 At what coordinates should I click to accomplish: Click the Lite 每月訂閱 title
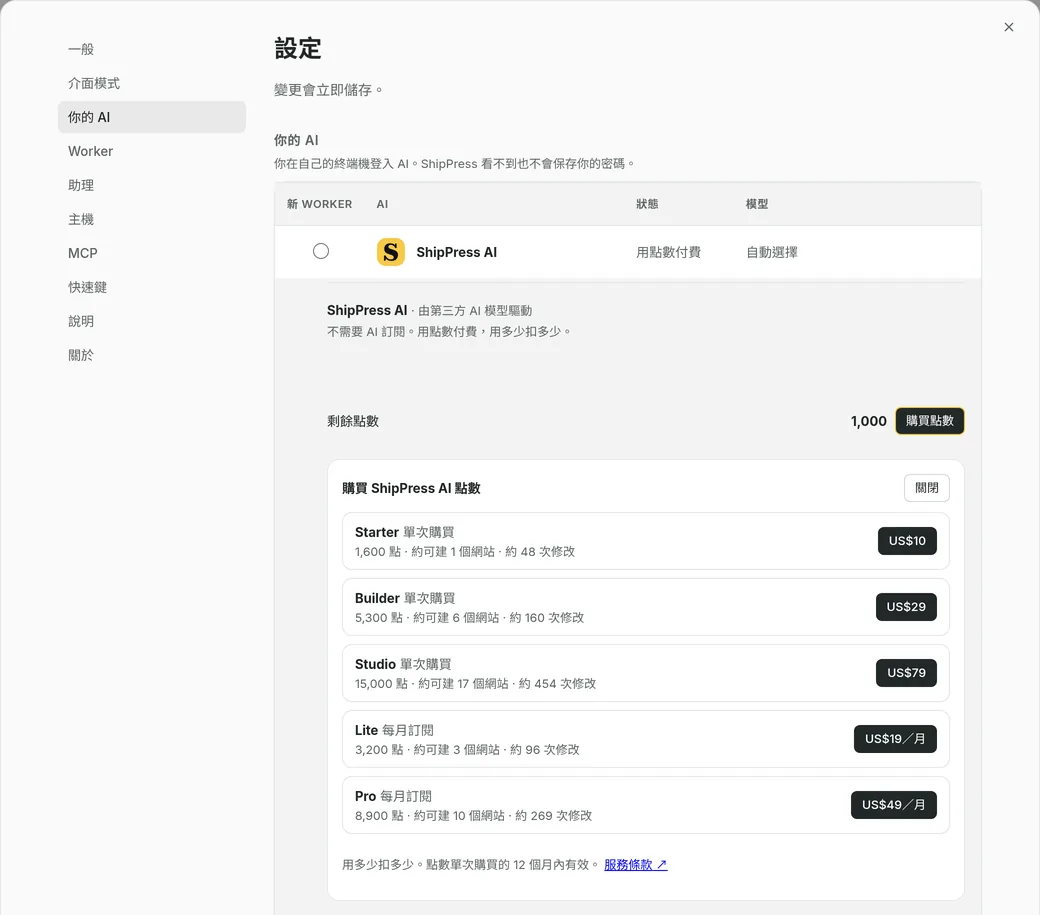tap(394, 730)
